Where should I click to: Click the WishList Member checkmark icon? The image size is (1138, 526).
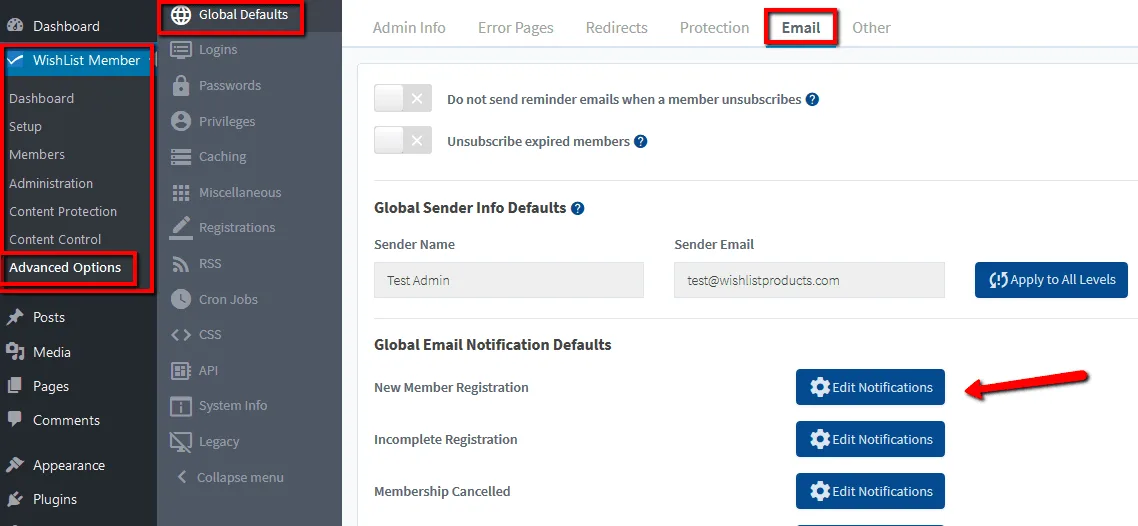(x=17, y=60)
